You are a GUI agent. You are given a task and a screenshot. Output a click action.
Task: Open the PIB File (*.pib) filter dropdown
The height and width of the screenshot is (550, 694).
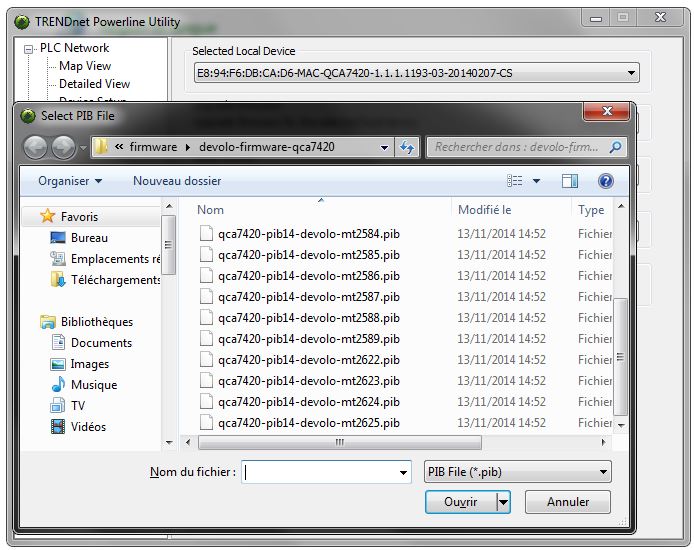pyautogui.click(x=603, y=472)
